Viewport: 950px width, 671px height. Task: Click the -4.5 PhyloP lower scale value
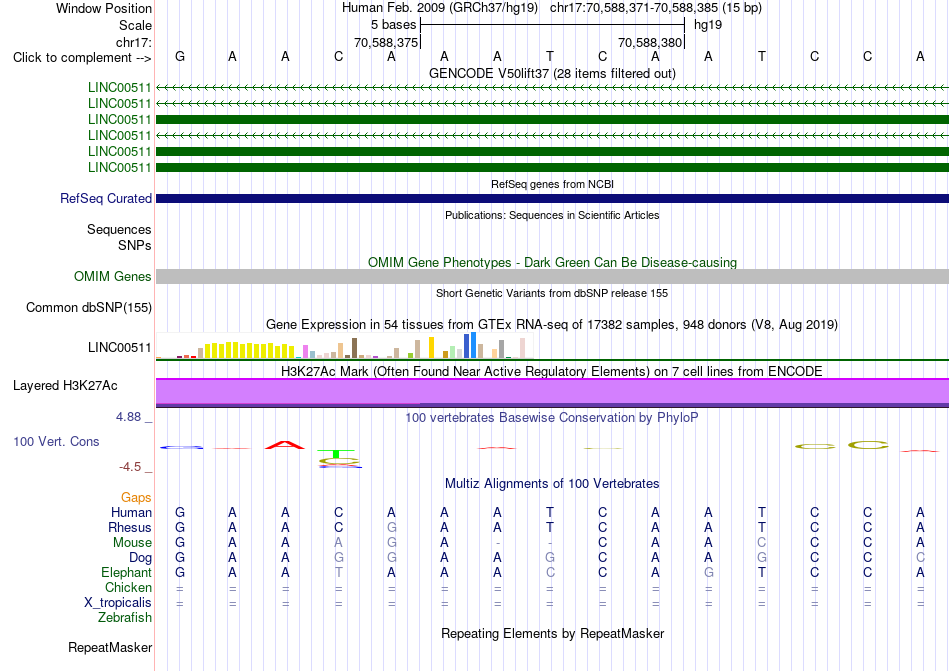tap(130, 467)
